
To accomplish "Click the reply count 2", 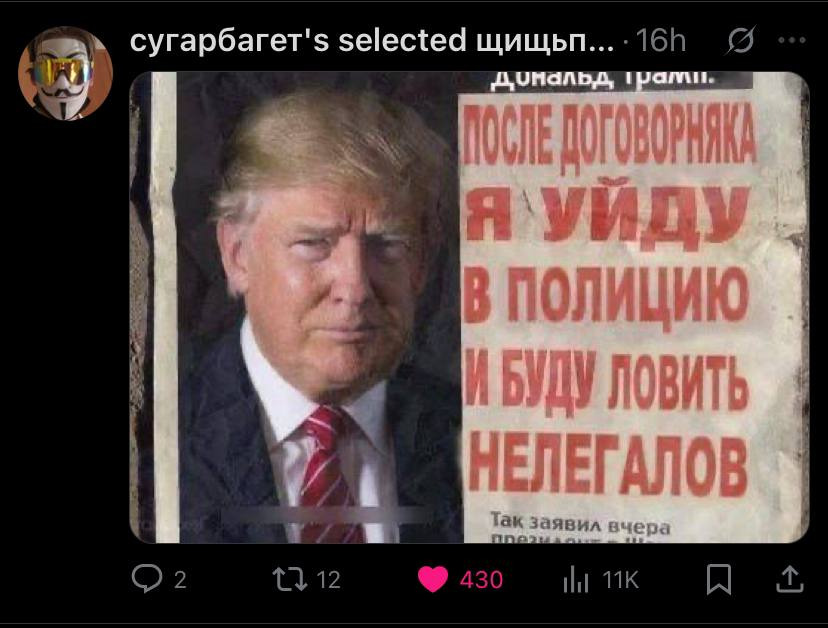I will coord(180,580).
